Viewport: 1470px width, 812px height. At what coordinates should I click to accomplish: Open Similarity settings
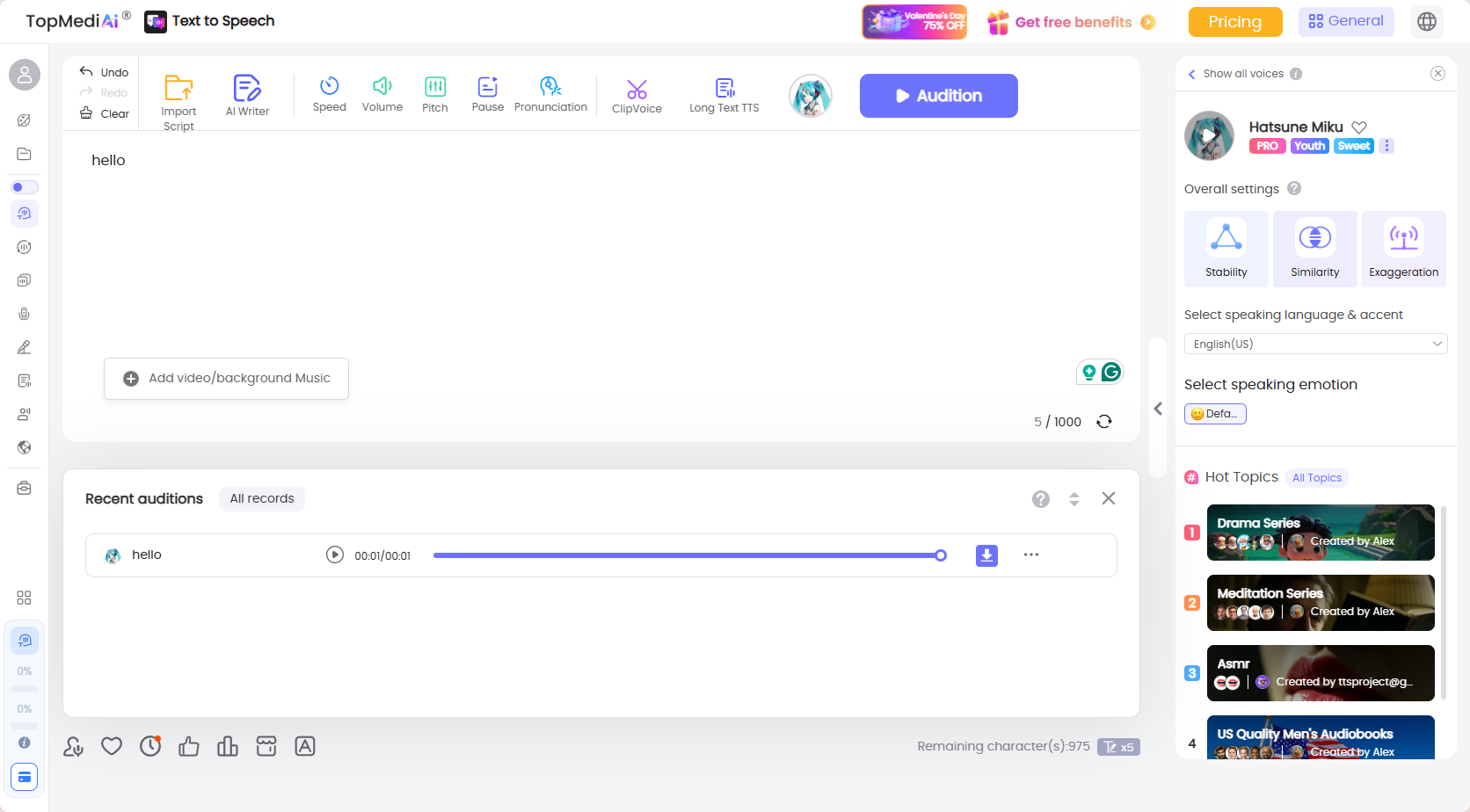1315,249
